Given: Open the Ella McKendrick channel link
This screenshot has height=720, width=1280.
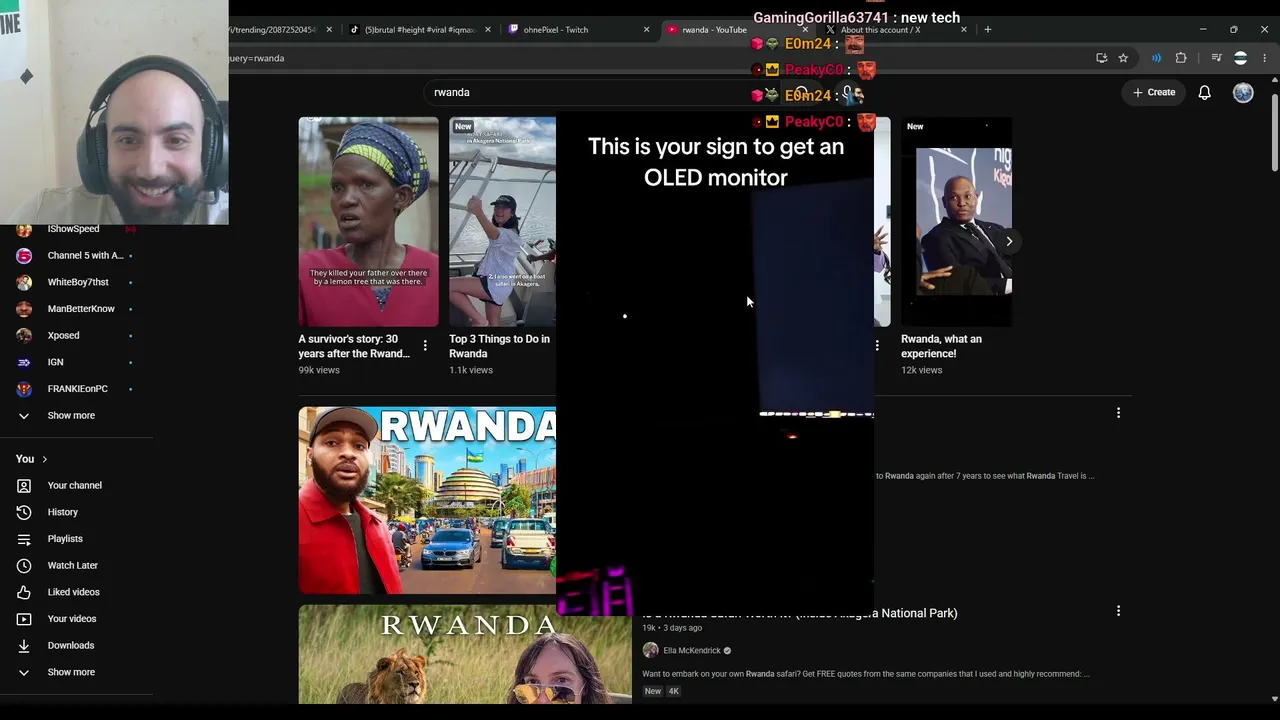Looking at the screenshot, I should click(x=692, y=651).
